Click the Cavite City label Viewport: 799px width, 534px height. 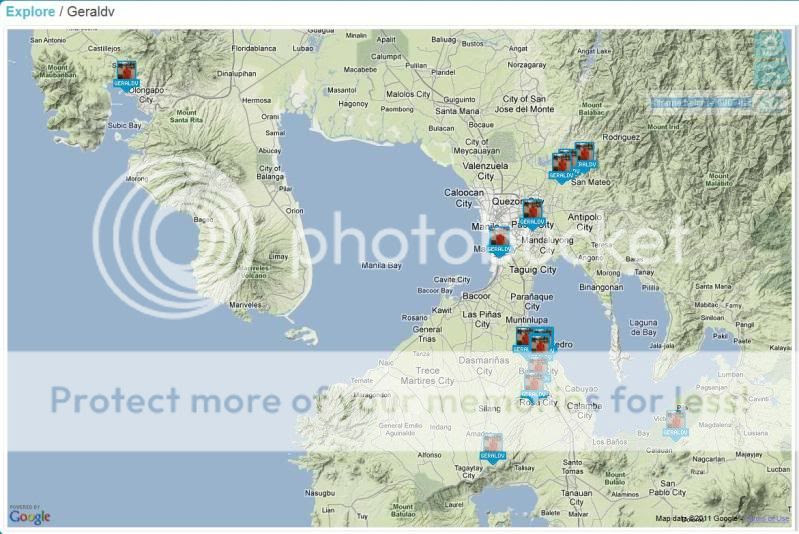(x=452, y=279)
